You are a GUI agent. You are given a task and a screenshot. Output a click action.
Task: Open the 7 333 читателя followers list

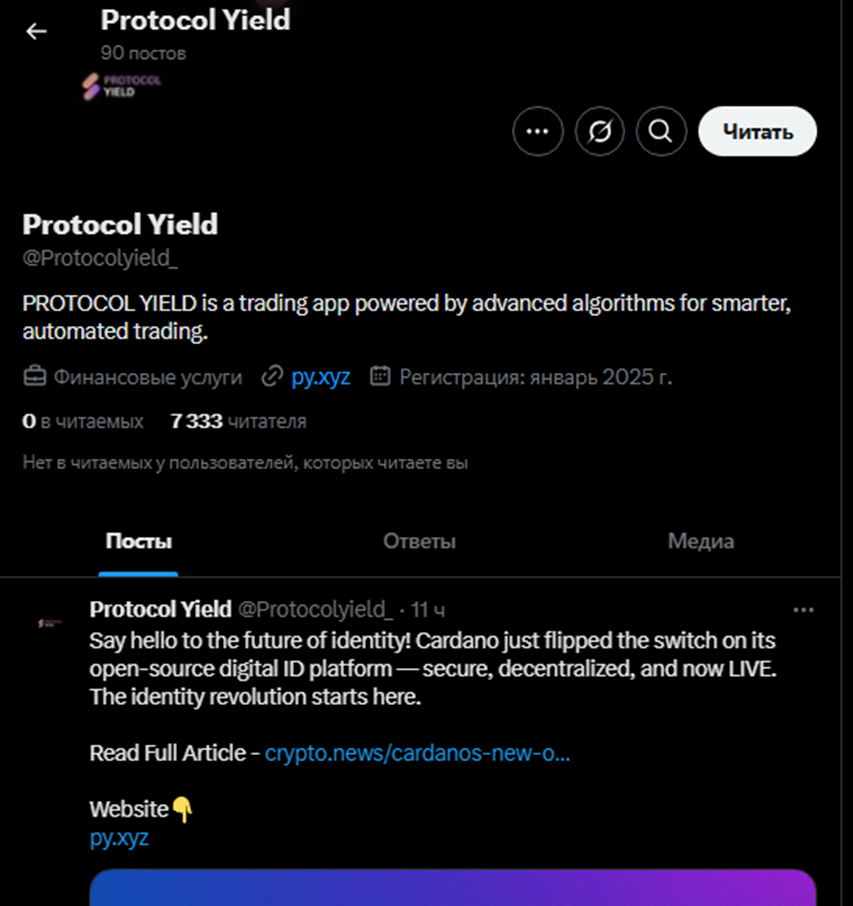click(238, 421)
